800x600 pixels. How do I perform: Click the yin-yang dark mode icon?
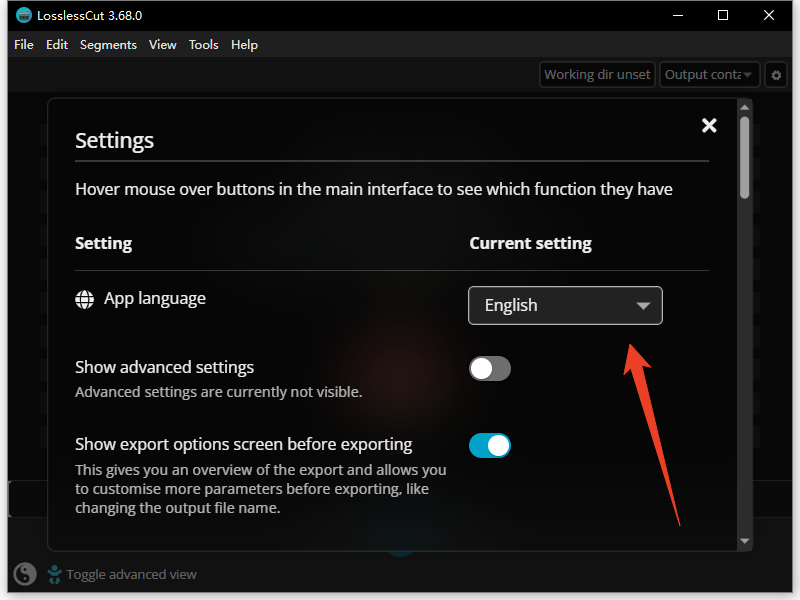point(25,574)
